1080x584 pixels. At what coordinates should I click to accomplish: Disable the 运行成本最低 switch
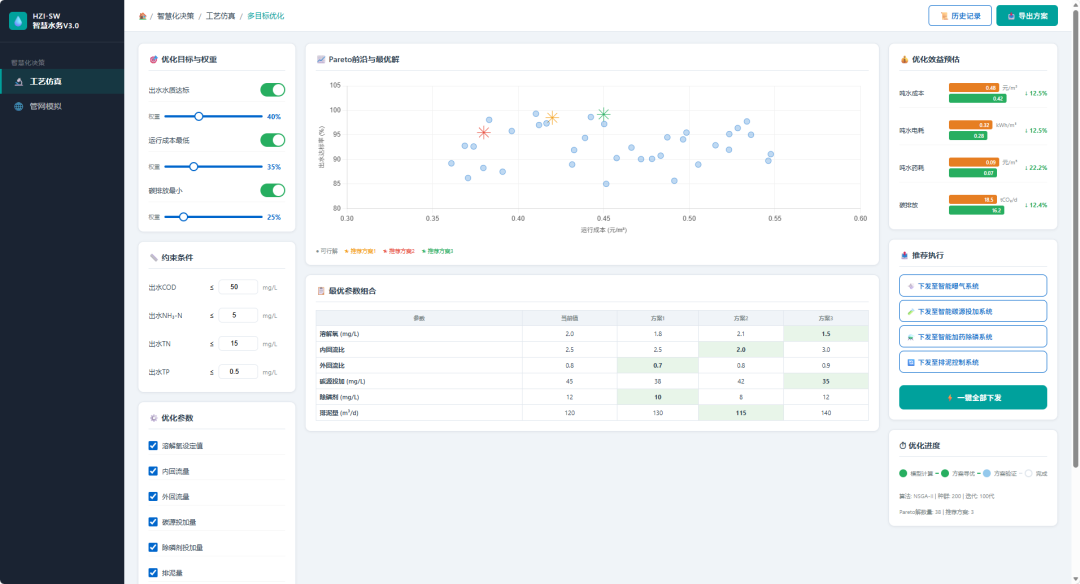point(273,140)
